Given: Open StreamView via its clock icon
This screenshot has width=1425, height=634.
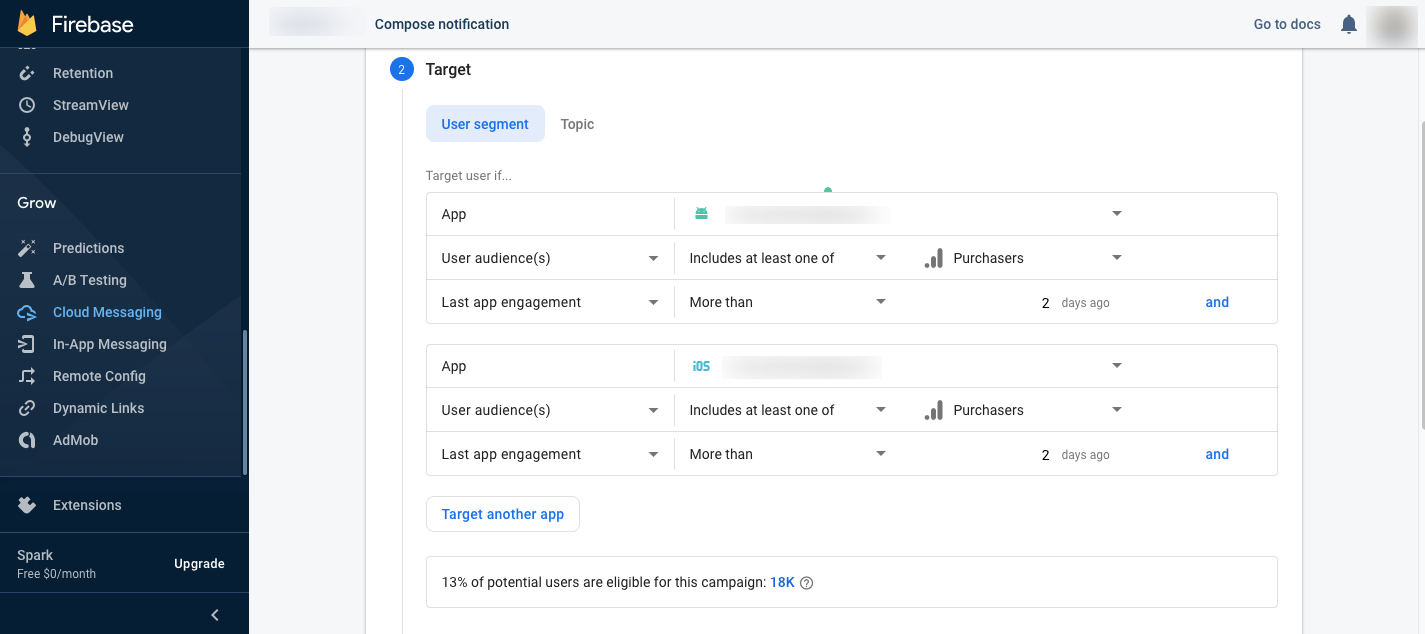Looking at the screenshot, I should tap(28, 105).
